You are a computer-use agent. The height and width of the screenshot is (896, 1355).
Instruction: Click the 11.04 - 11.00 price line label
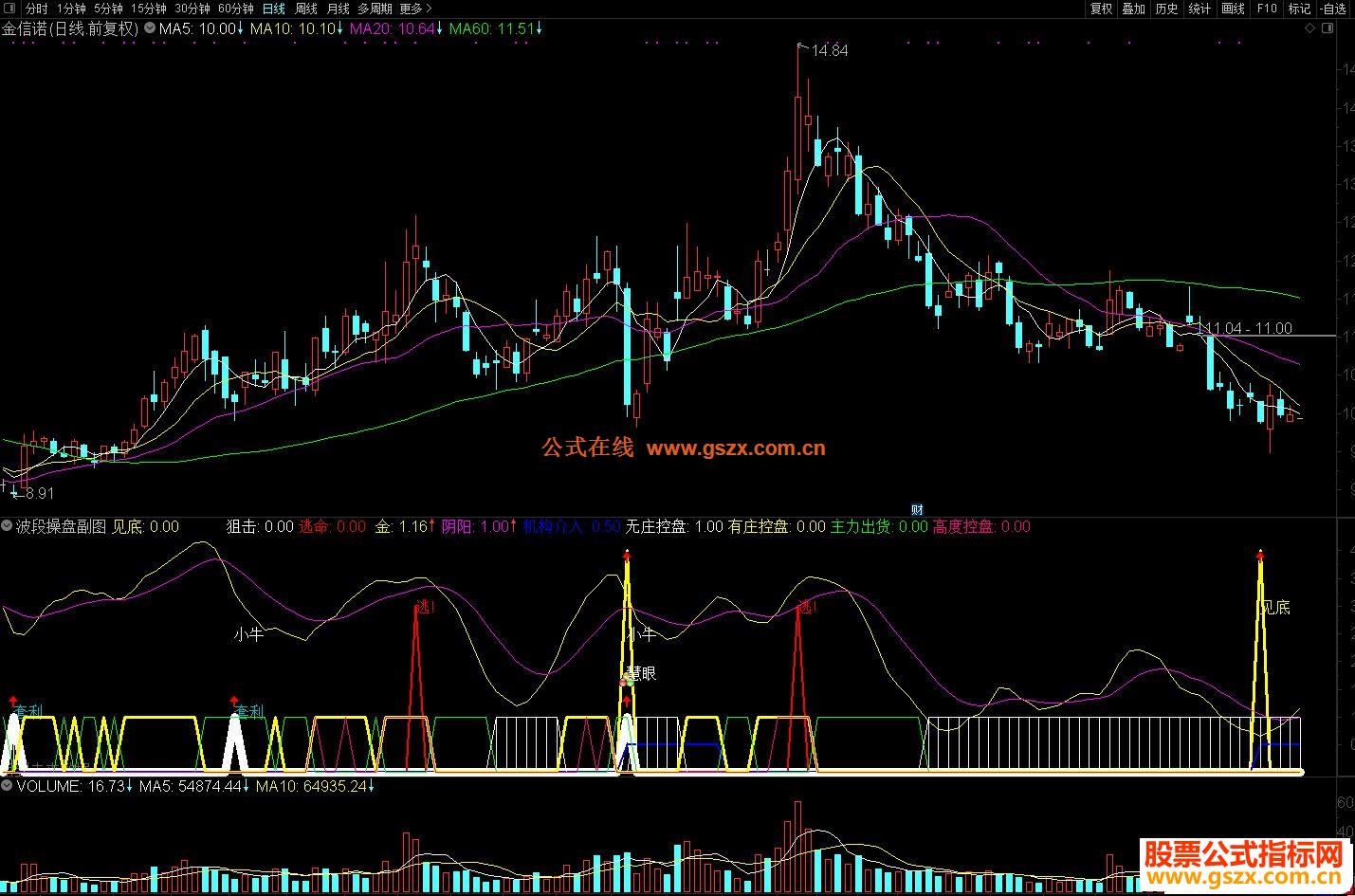pos(1248,328)
